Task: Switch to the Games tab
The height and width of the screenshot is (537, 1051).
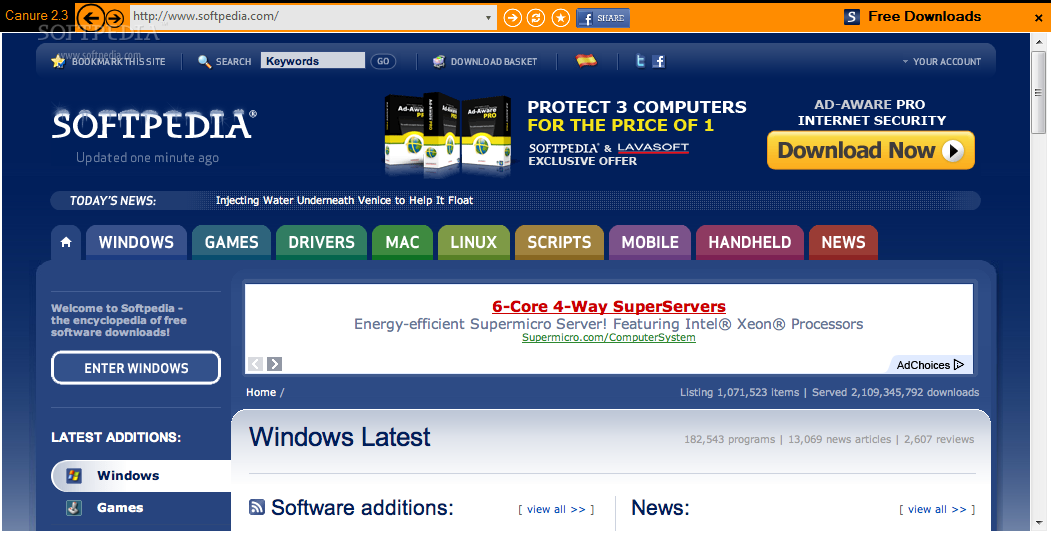Action: tap(231, 242)
